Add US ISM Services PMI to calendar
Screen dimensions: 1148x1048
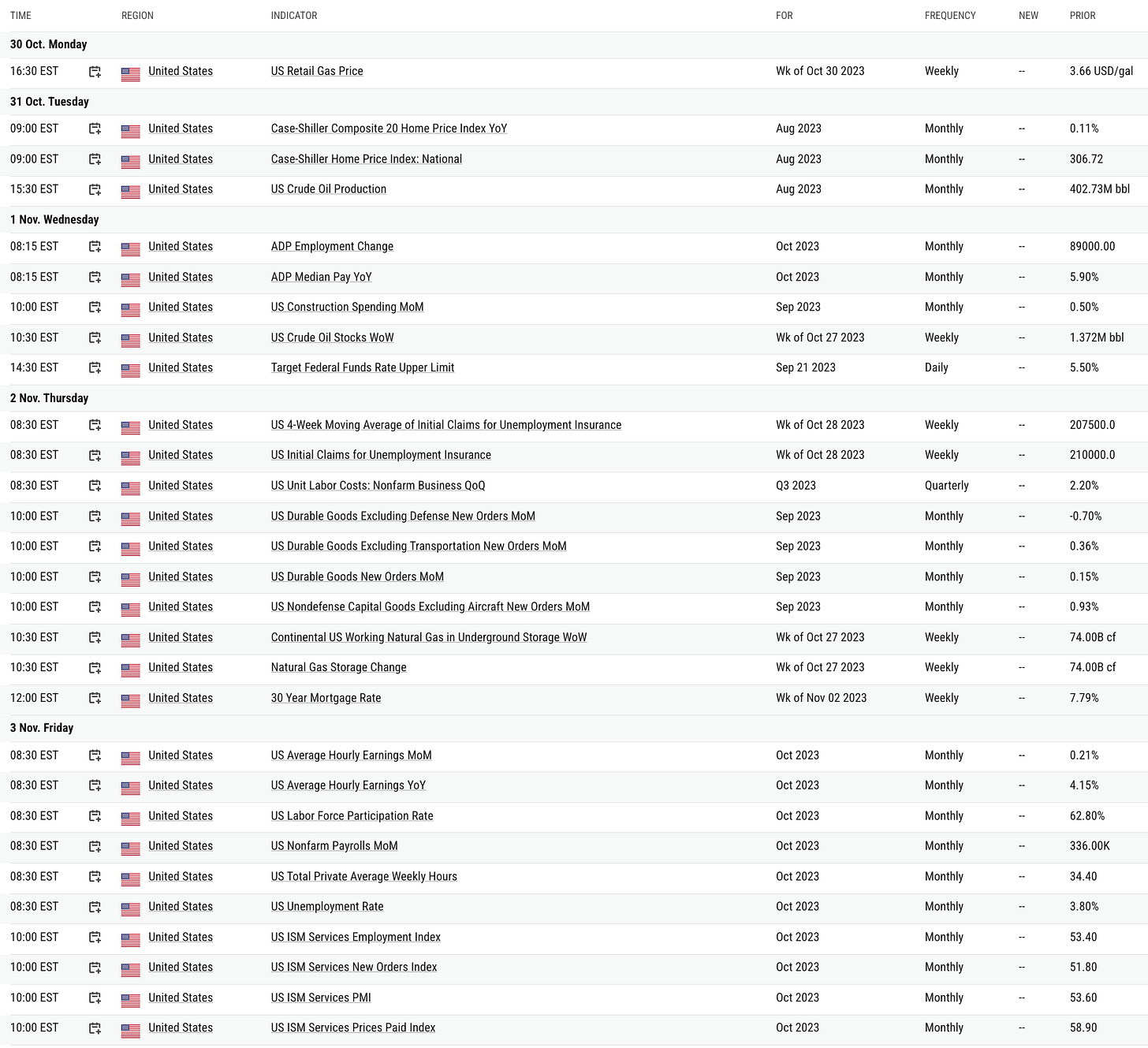point(95,998)
